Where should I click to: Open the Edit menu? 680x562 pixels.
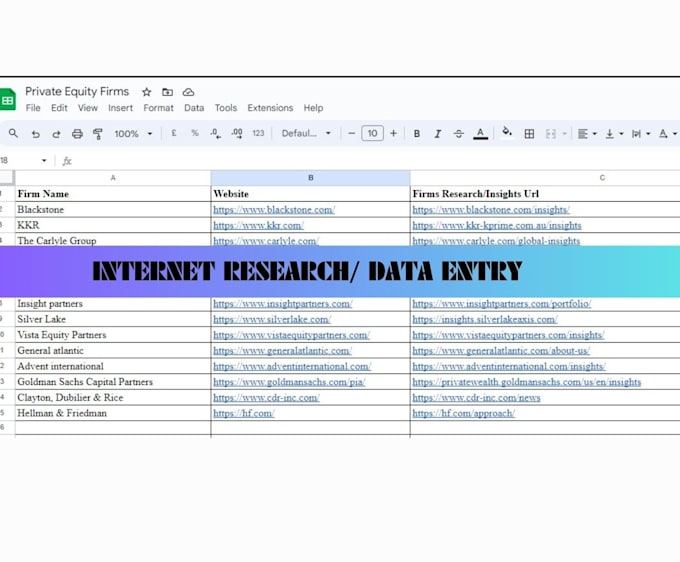pyautogui.click(x=59, y=108)
